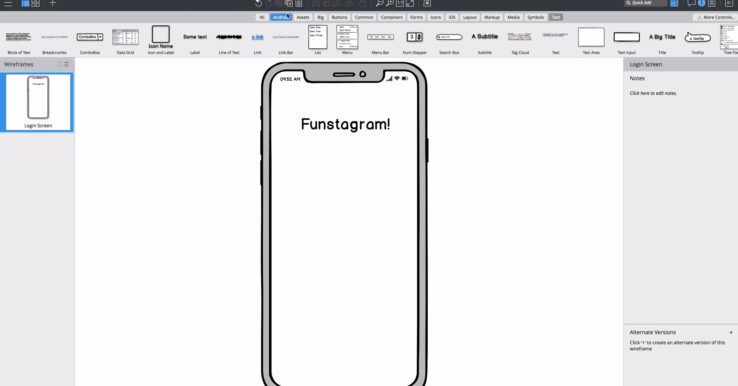
Task: Select the Login Screen wireframe thumbnail
Action: (37, 102)
